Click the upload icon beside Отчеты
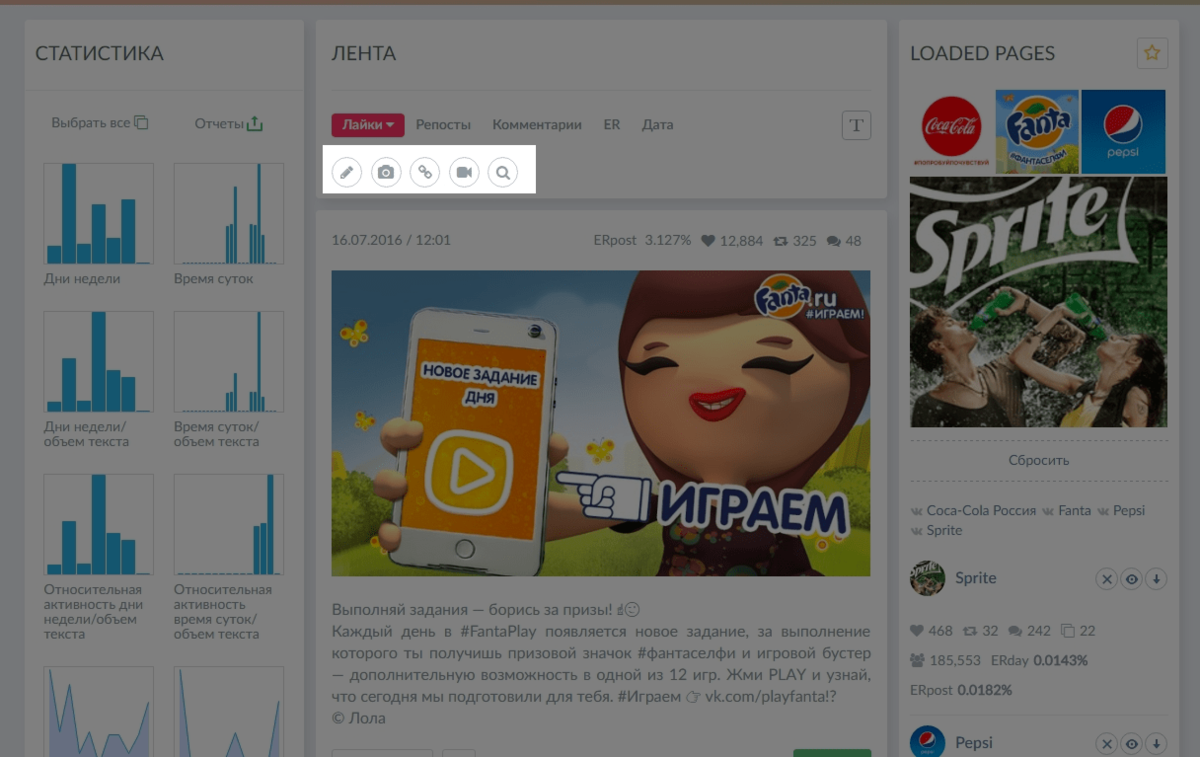This screenshot has height=757, width=1200. [255, 123]
